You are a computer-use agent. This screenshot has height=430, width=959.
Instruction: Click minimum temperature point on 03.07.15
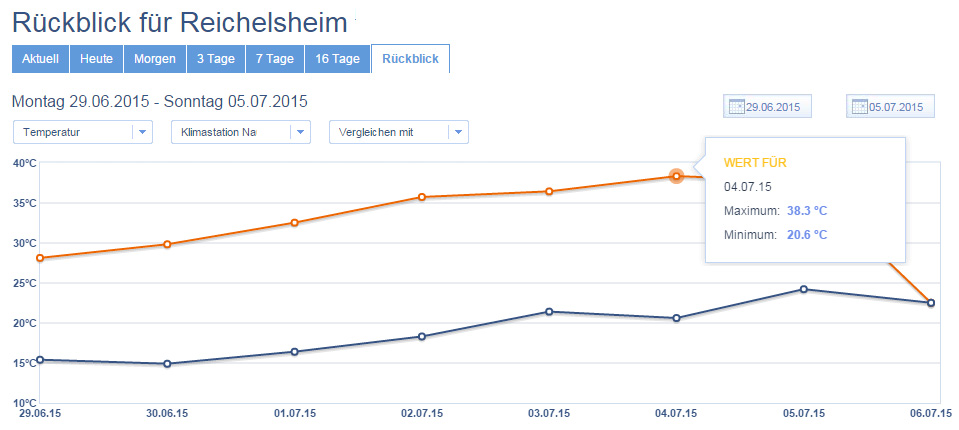pyautogui.click(x=549, y=312)
